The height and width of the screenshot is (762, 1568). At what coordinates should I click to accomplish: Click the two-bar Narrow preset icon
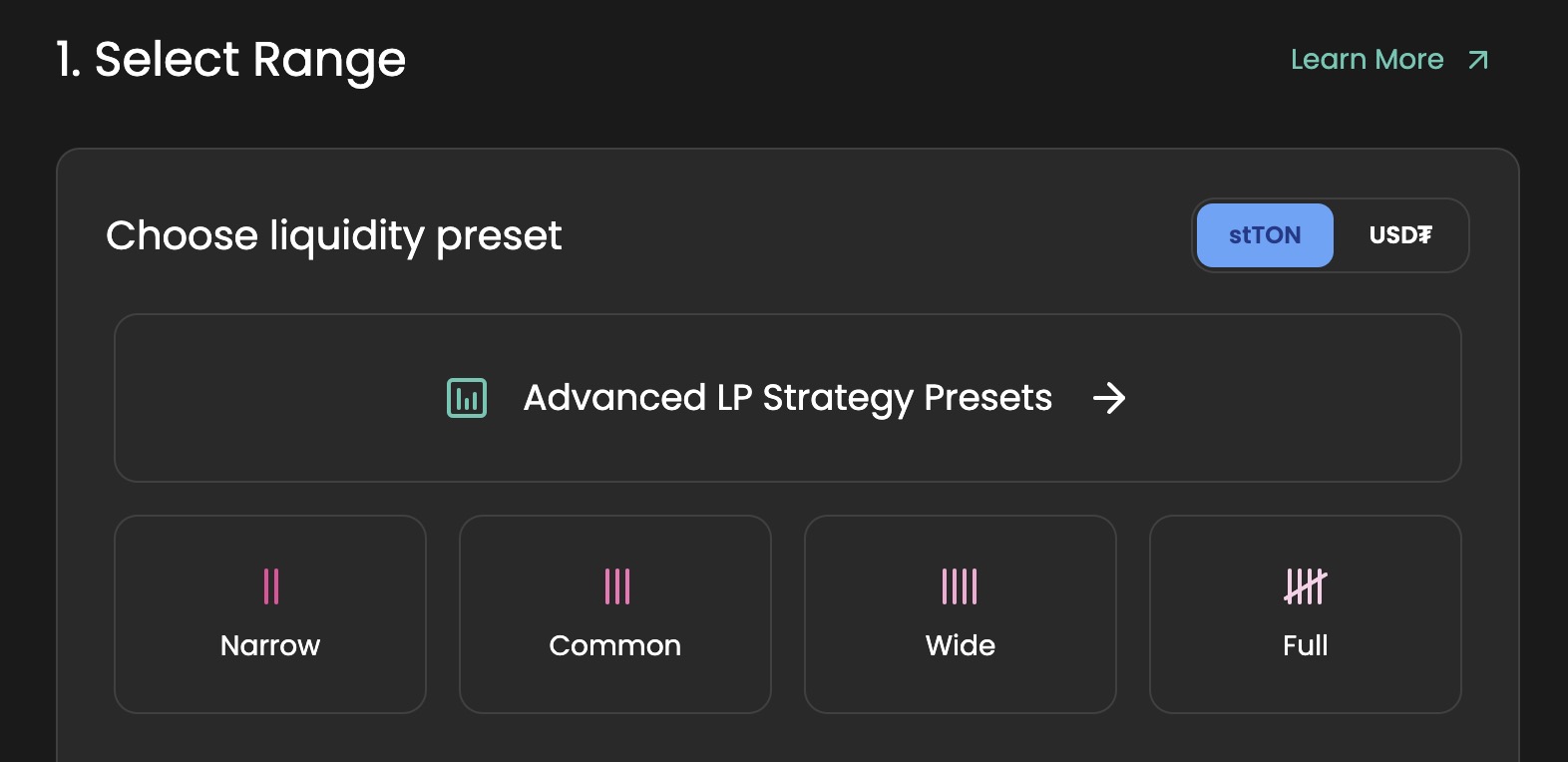(270, 586)
